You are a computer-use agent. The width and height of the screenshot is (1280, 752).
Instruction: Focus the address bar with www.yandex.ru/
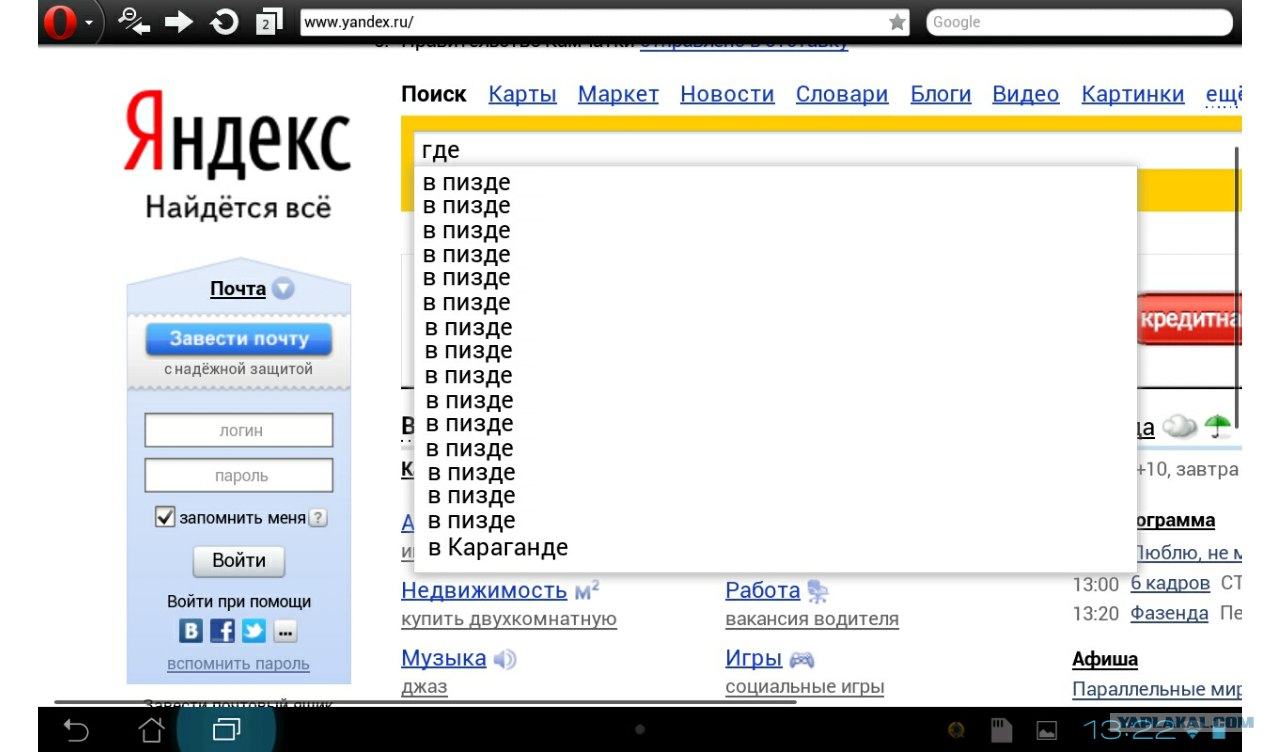click(606, 22)
